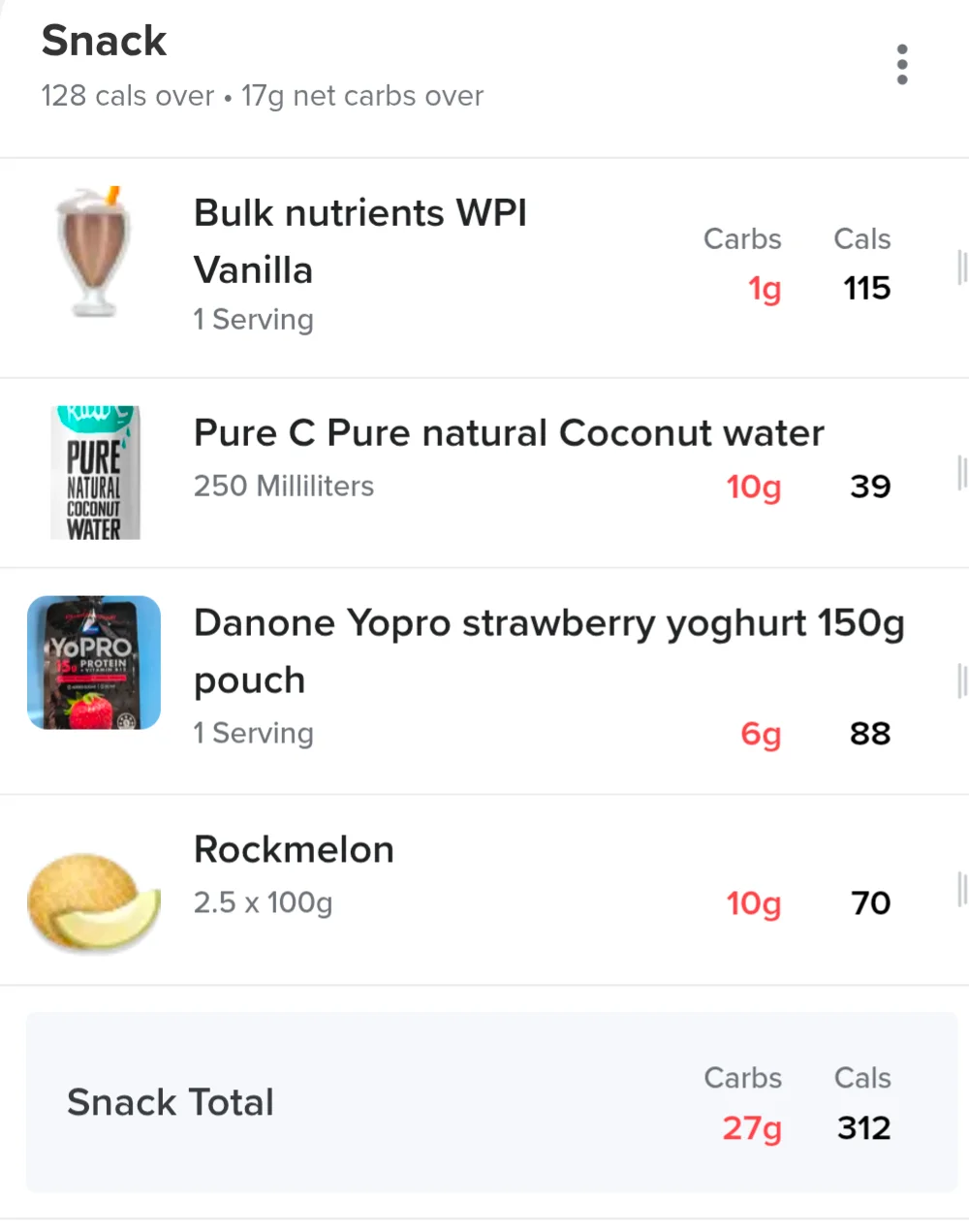Image resolution: width=969 pixels, height=1232 pixels.
Task: Tap the Snack meal heading
Action: (105, 41)
